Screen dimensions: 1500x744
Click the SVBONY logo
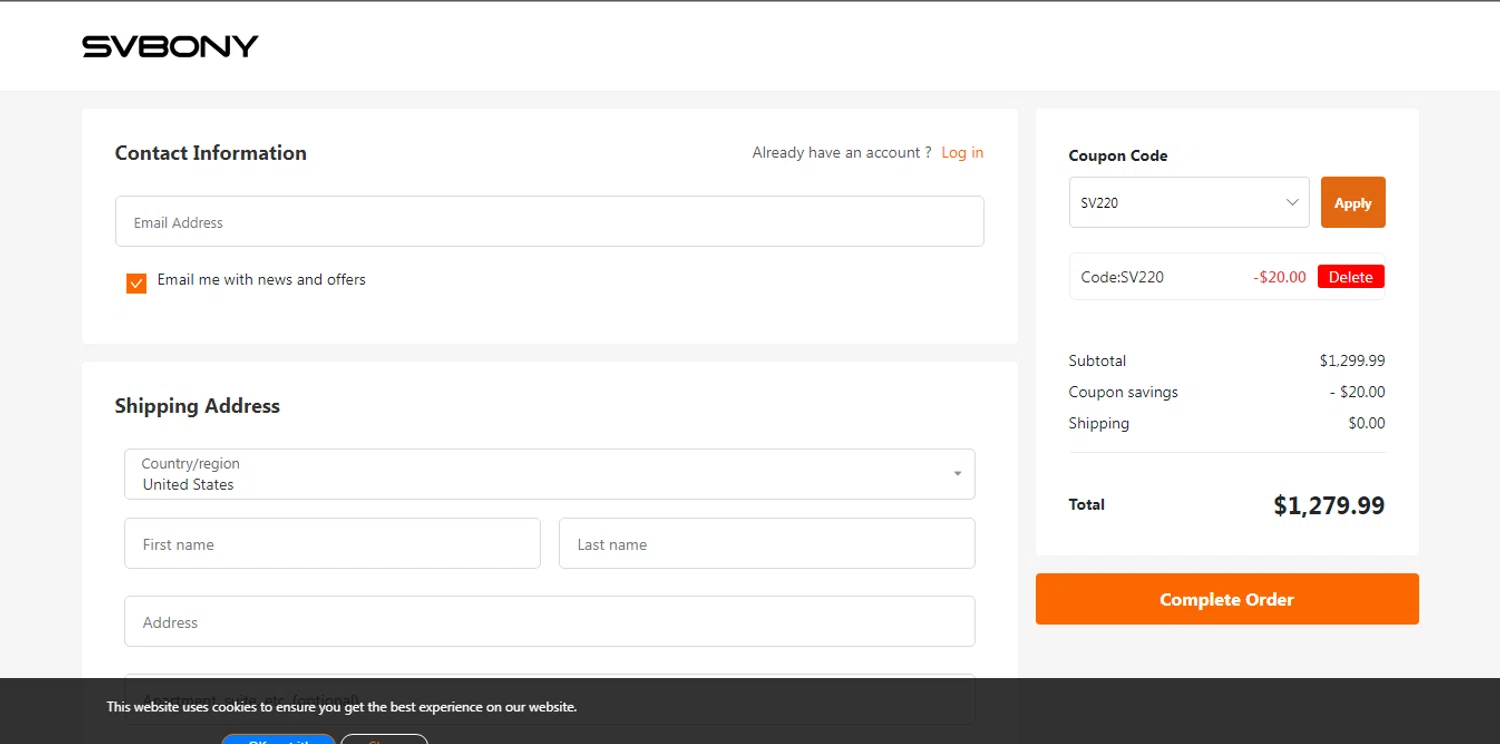[x=170, y=46]
